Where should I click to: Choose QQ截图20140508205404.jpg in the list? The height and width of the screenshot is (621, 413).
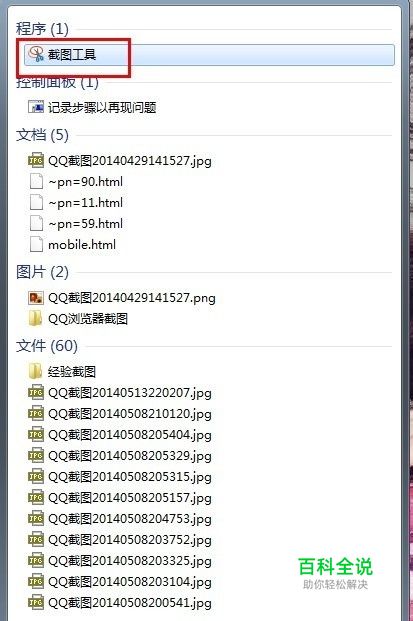click(x=129, y=434)
